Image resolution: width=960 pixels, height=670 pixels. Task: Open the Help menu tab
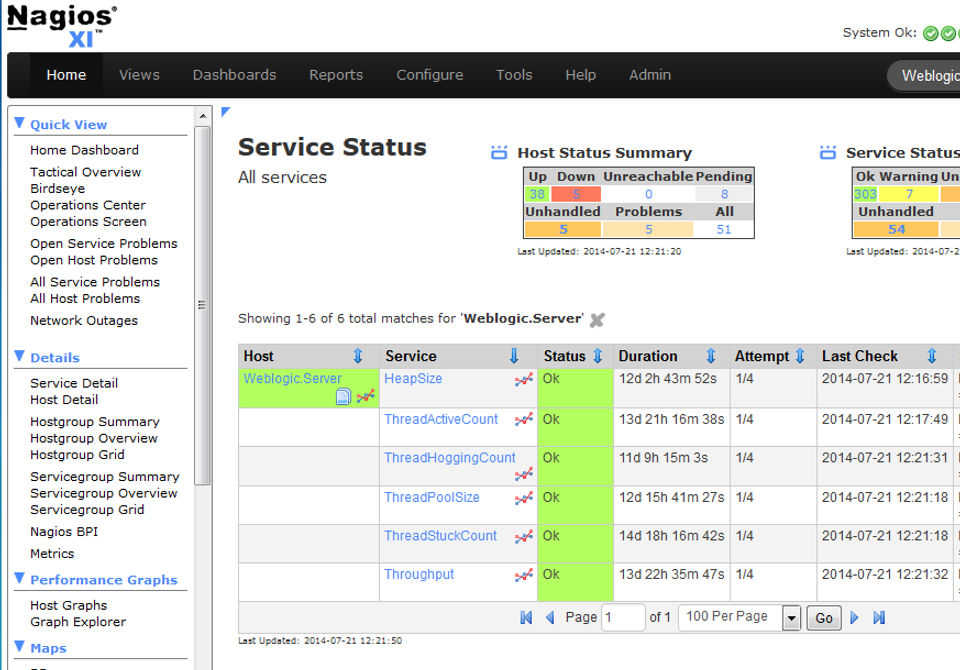580,75
